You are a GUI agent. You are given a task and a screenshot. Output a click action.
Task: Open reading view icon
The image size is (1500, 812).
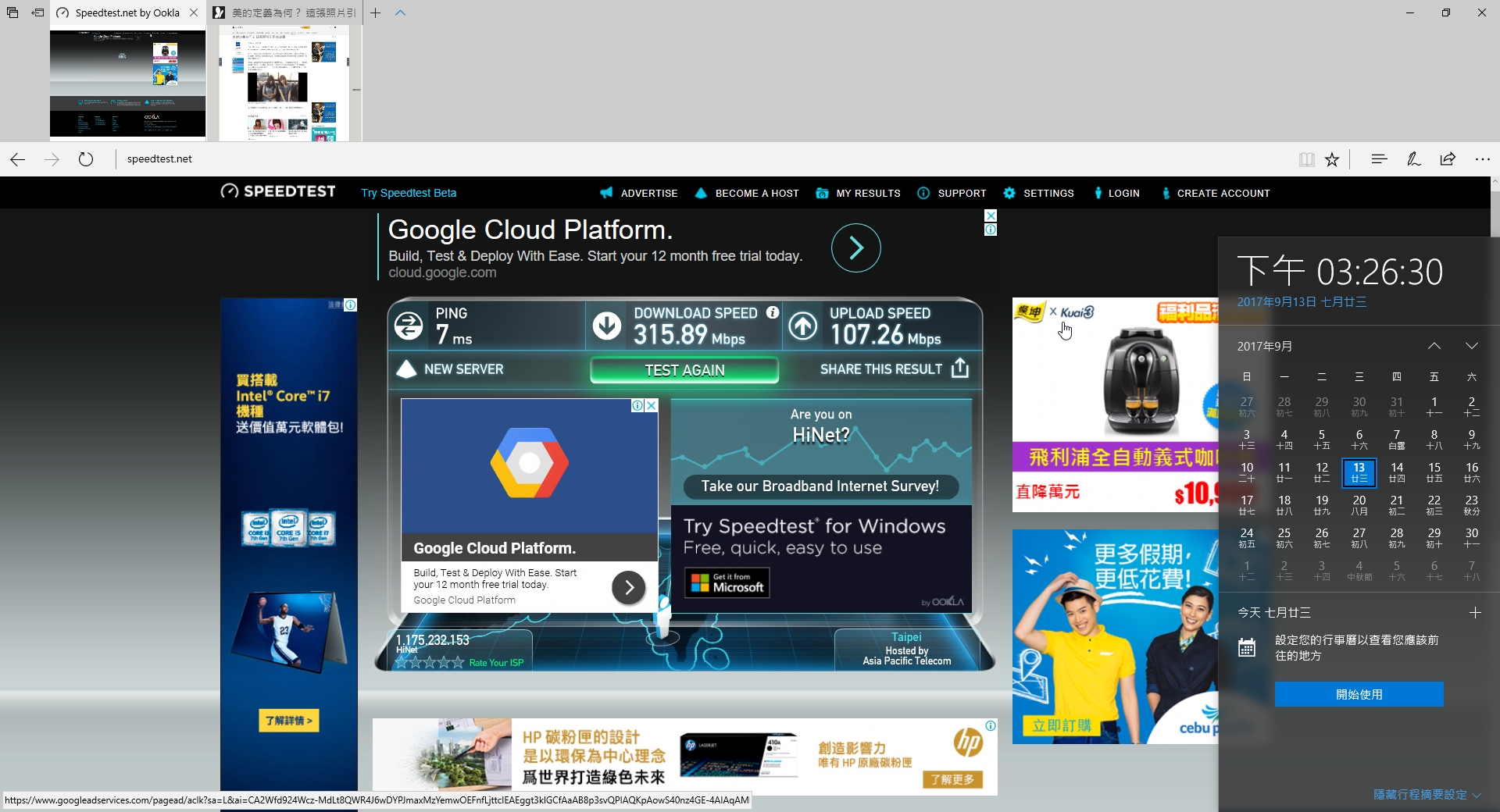click(x=1306, y=159)
